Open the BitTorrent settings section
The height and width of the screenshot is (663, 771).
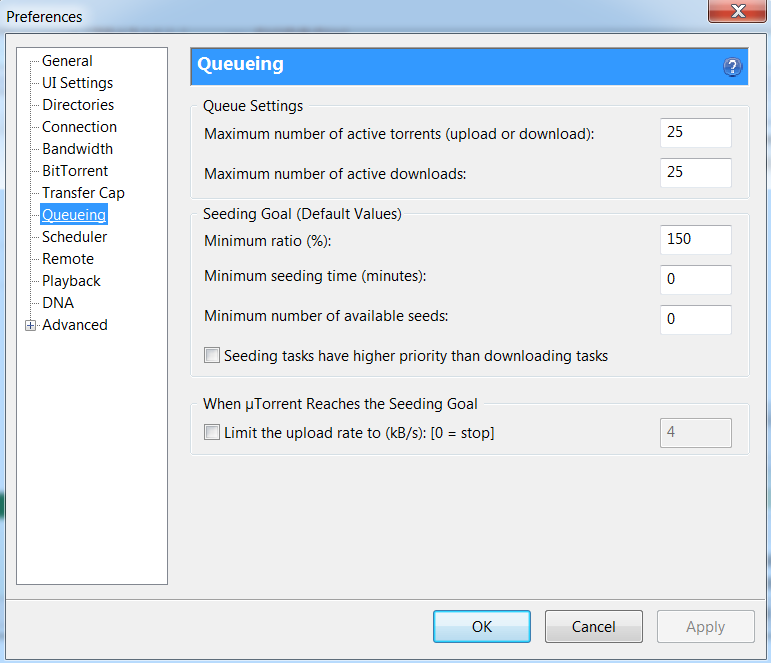tap(75, 171)
